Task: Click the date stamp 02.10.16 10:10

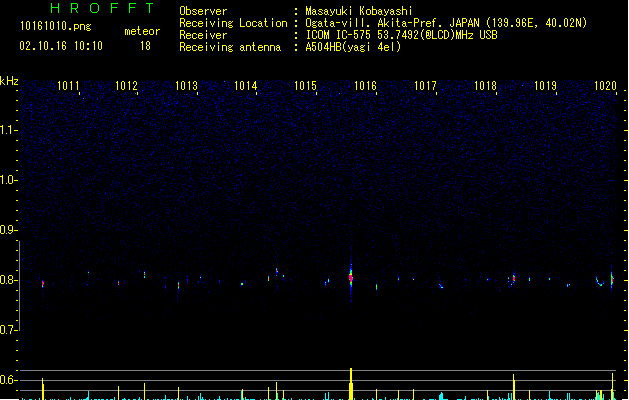Action: pos(61,46)
